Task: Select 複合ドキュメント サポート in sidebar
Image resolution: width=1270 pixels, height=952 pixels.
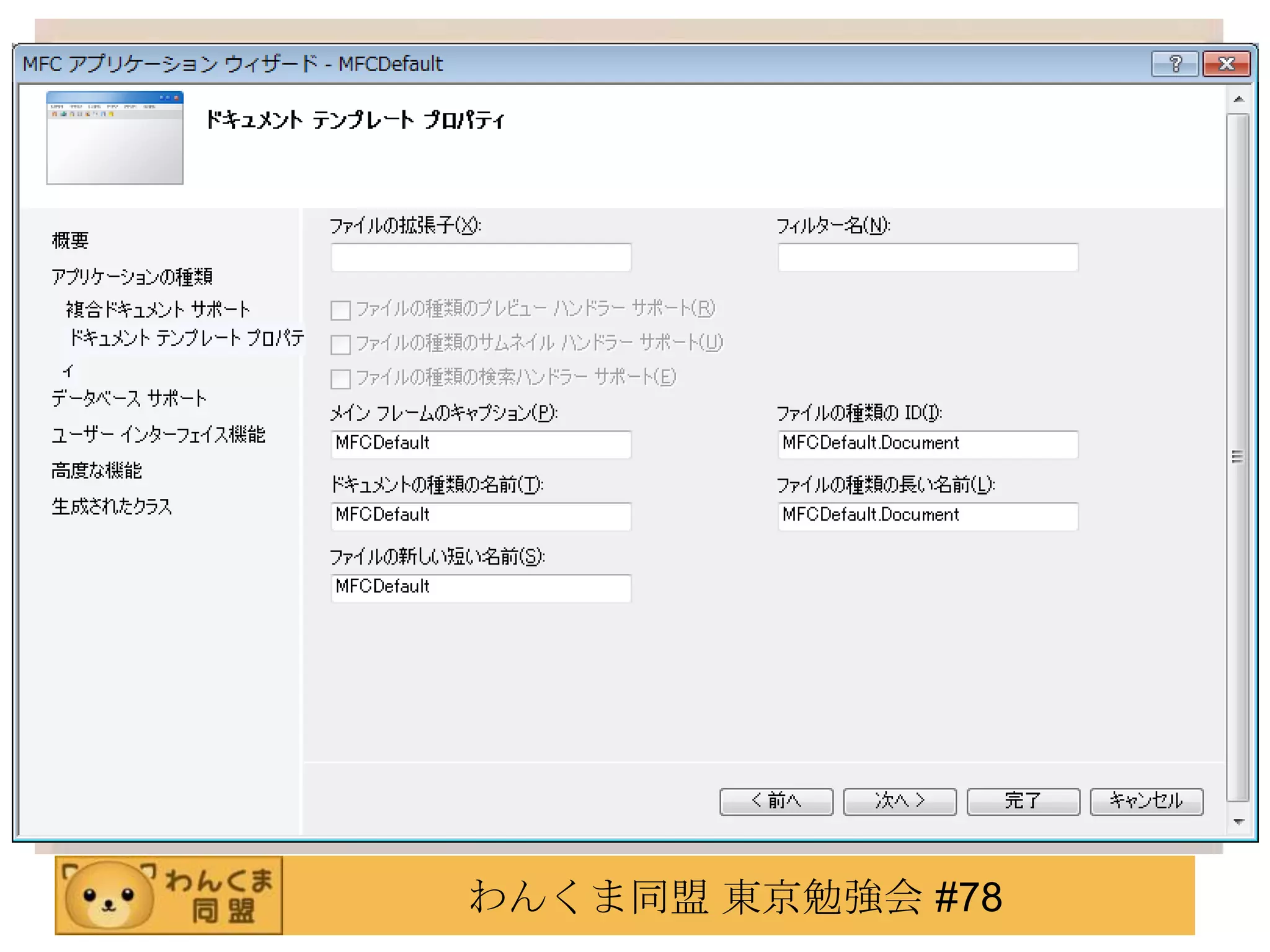Action: [158, 309]
